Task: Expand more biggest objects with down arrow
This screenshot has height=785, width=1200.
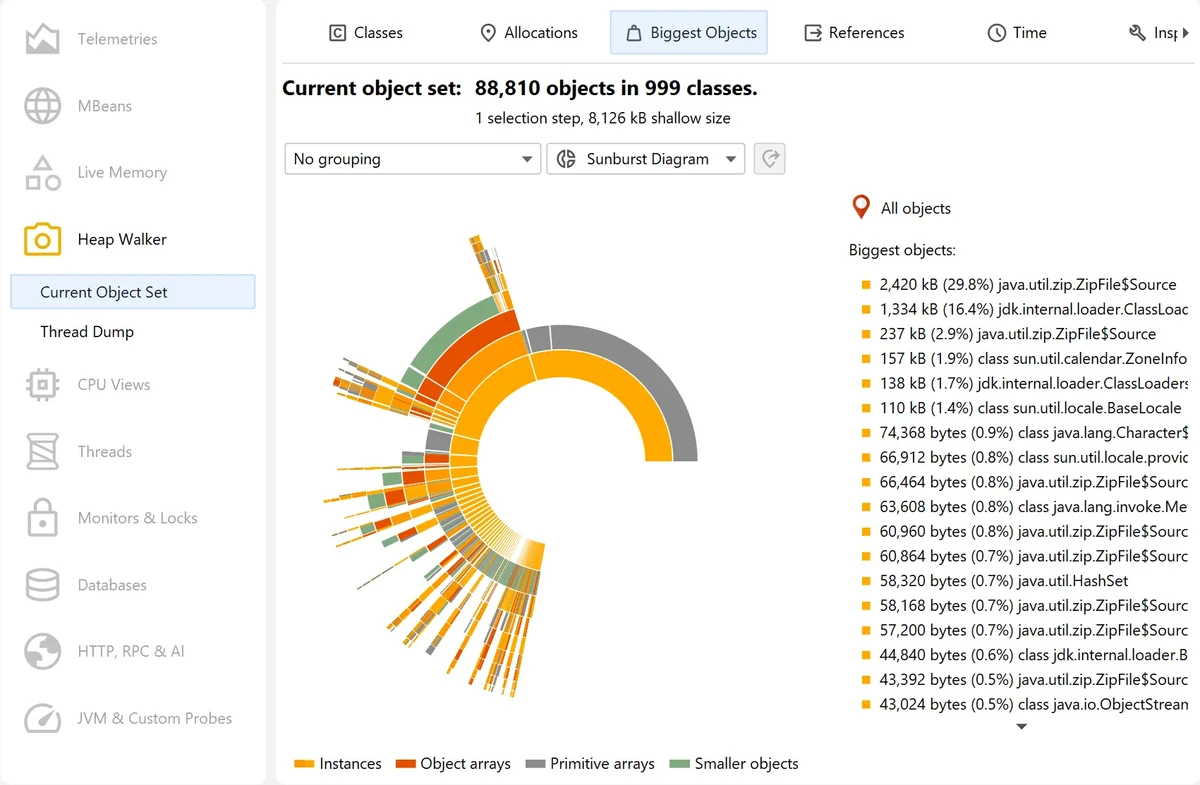Action: pos(1021,727)
